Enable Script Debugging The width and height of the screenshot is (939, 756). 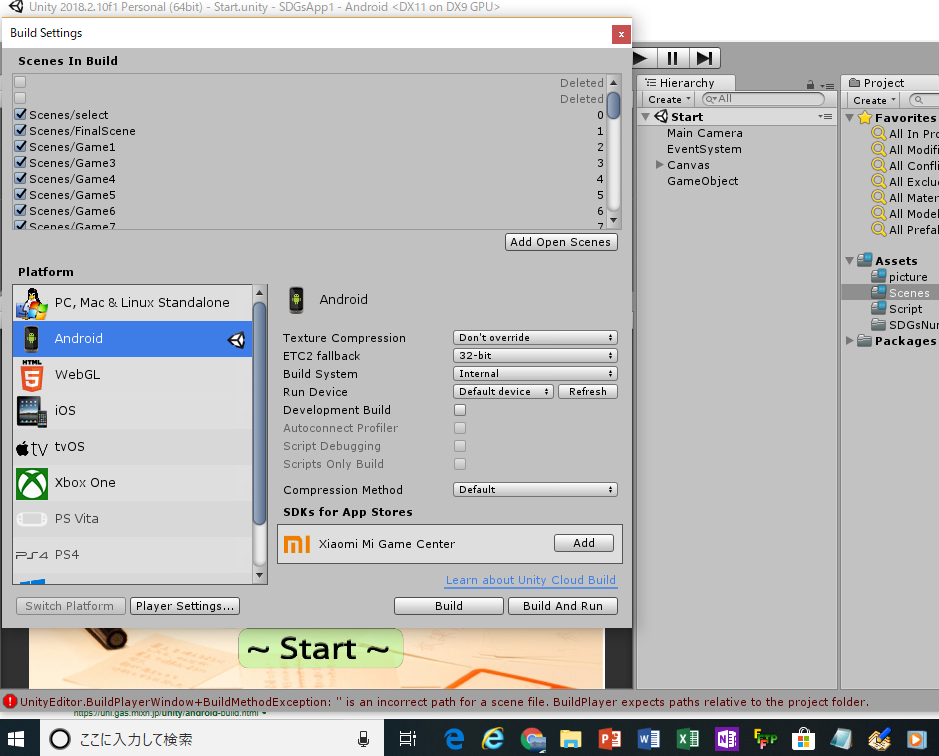point(460,446)
